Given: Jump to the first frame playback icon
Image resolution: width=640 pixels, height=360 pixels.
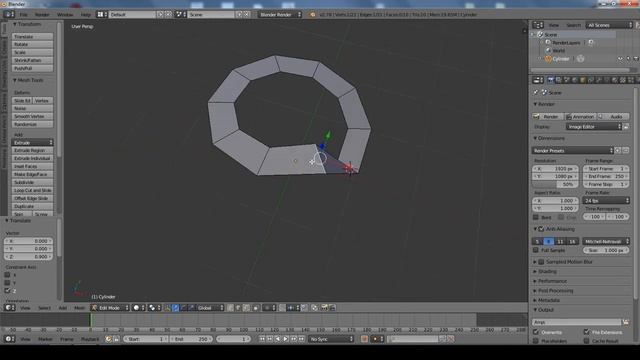Looking at the screenshot, I should coord(262,339).
